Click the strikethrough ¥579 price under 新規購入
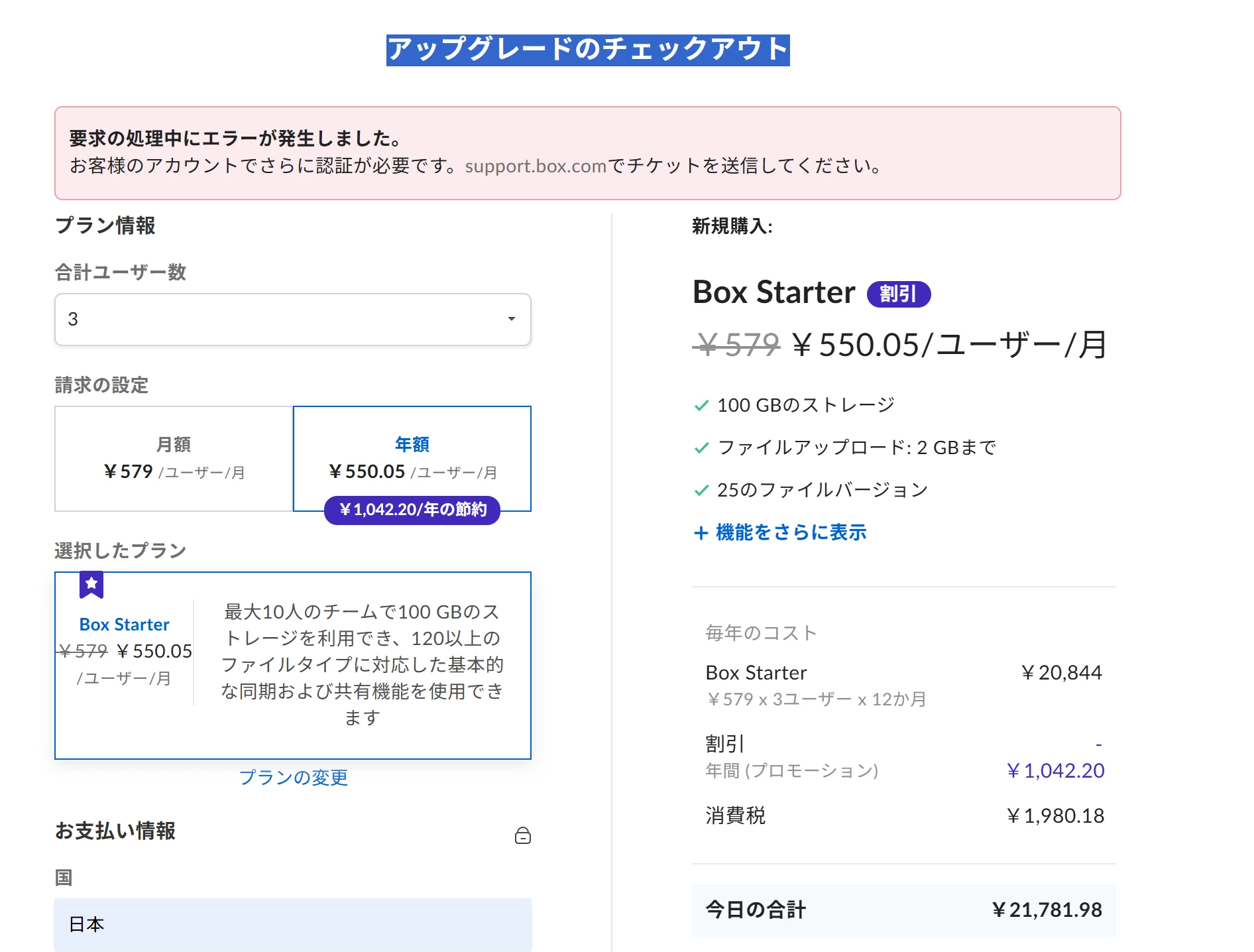This screenshot has height=952, width=1254. 737,345
